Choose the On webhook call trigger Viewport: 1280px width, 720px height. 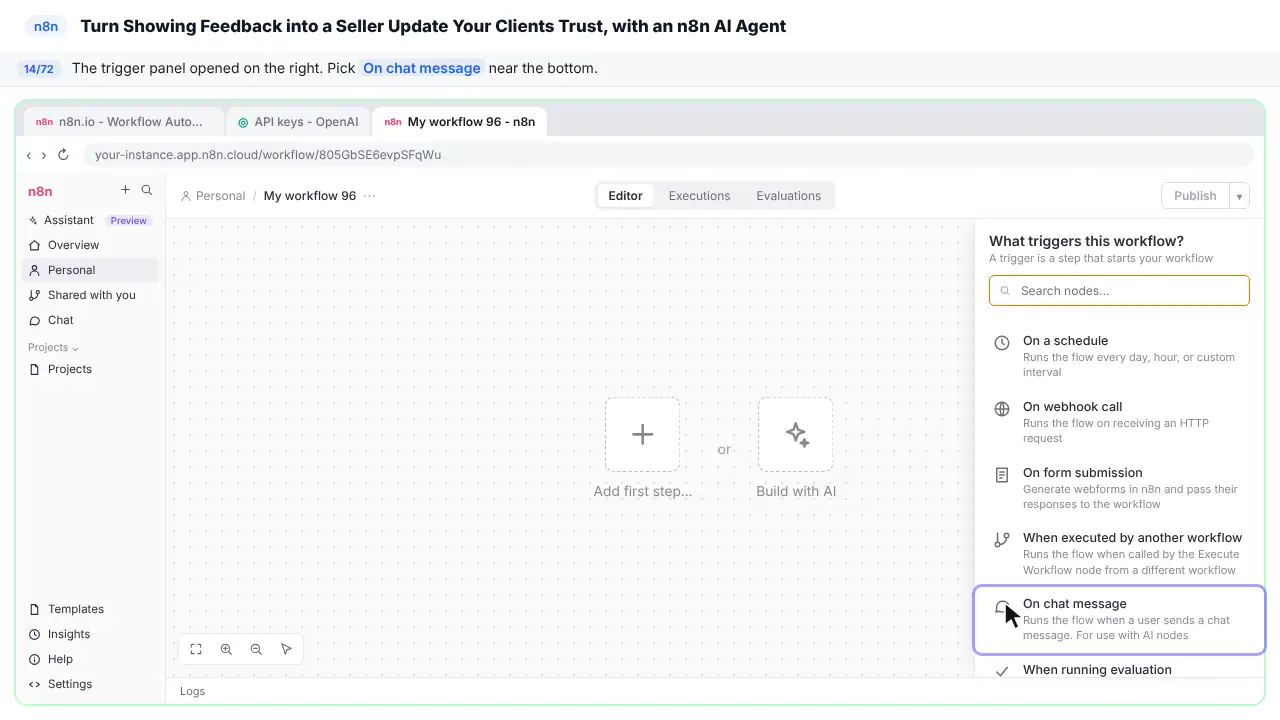point(1119,422)
